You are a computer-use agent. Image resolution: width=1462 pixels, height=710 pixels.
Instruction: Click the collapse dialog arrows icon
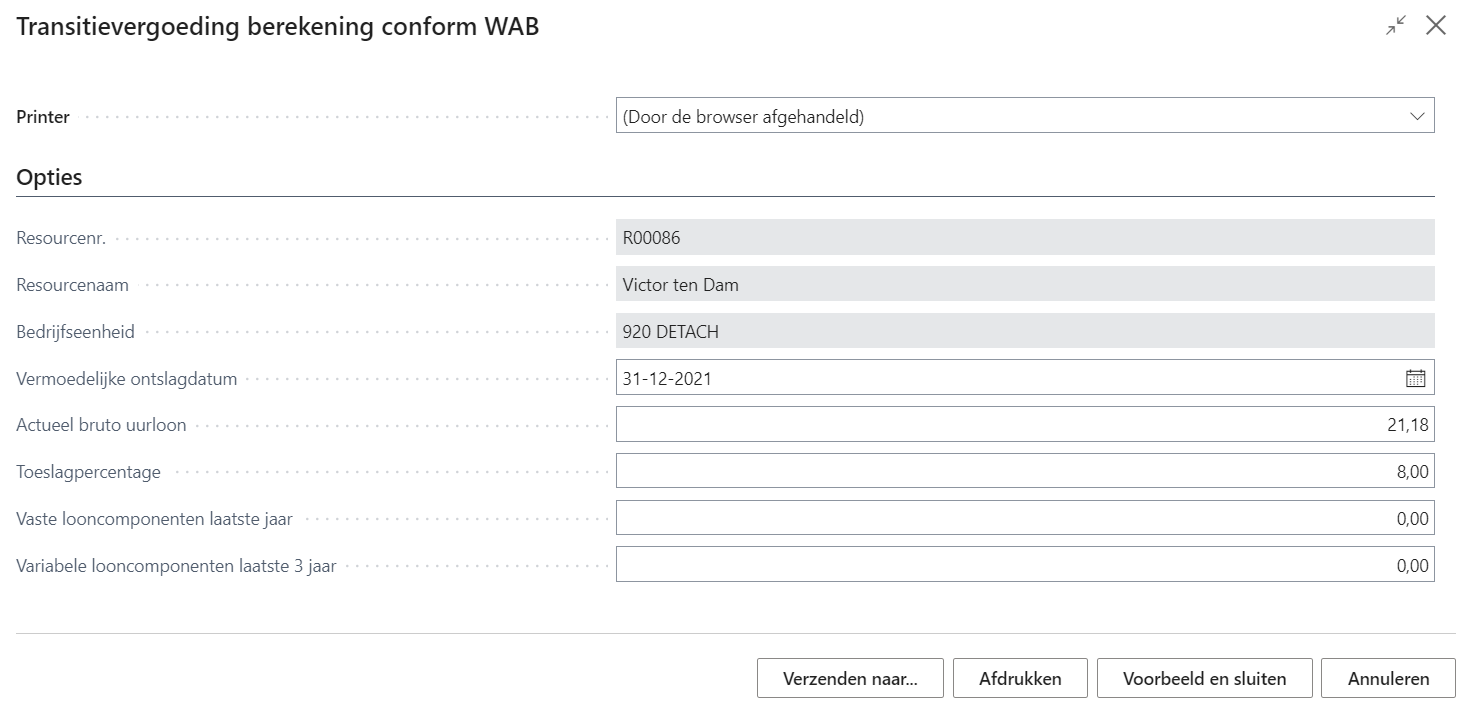click(1395, 27)
